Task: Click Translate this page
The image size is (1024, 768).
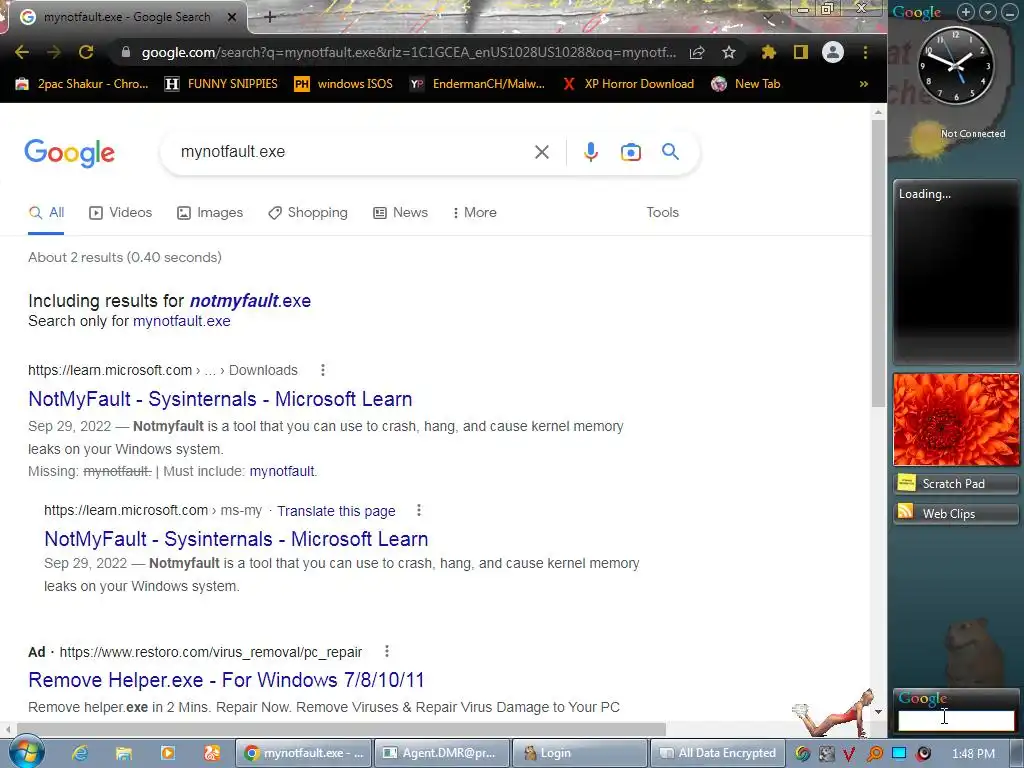Action: [336, 511]
